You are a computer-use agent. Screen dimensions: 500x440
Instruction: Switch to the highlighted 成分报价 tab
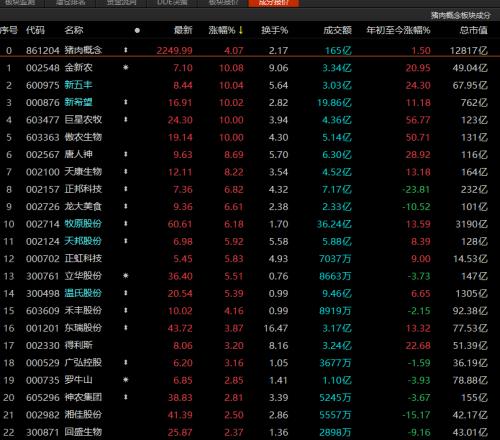(274, 3)
